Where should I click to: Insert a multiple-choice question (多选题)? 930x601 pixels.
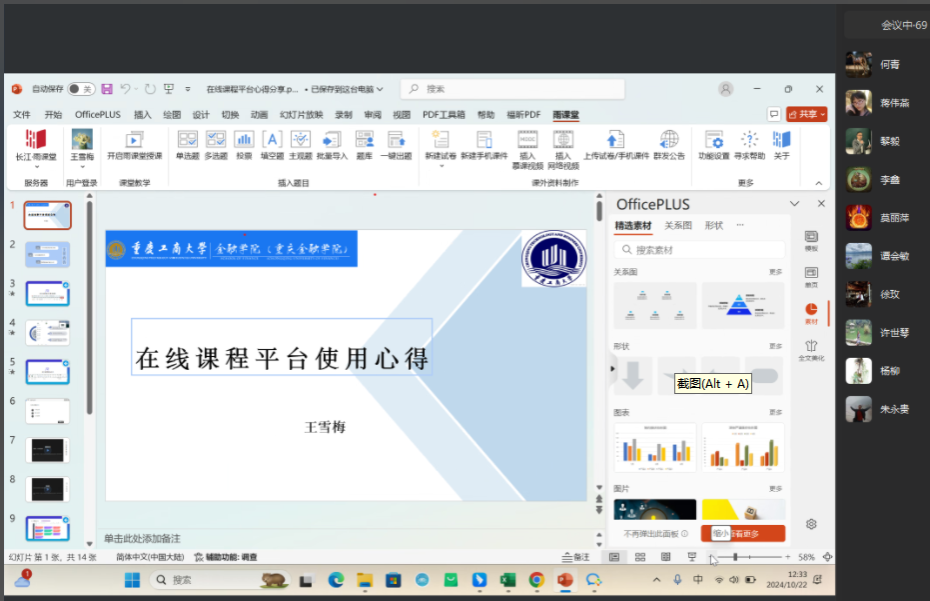pos(216,144)
